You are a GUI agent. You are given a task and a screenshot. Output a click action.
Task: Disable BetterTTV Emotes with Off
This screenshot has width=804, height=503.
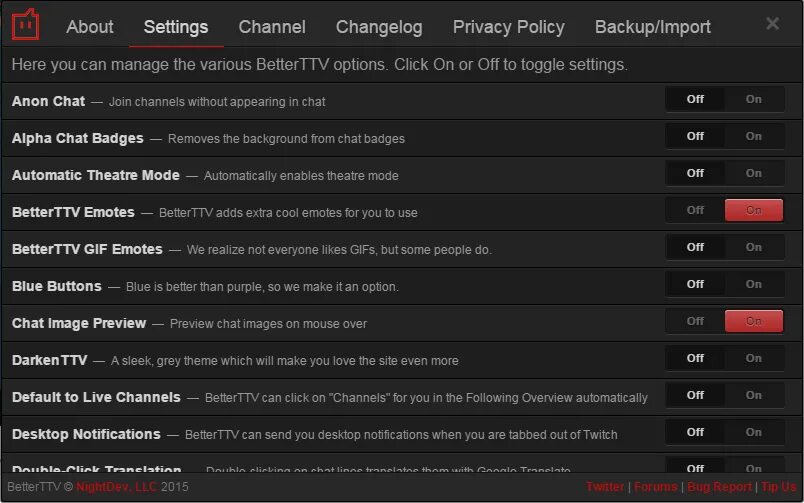(x=695, y=210)
